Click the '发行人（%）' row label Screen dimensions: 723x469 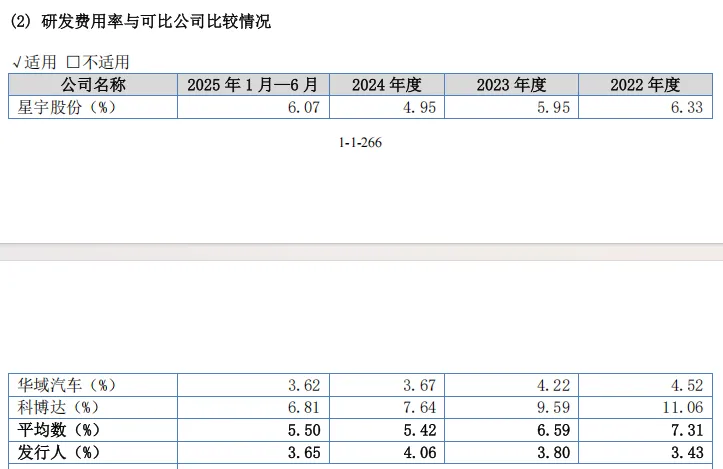[59, 452]
